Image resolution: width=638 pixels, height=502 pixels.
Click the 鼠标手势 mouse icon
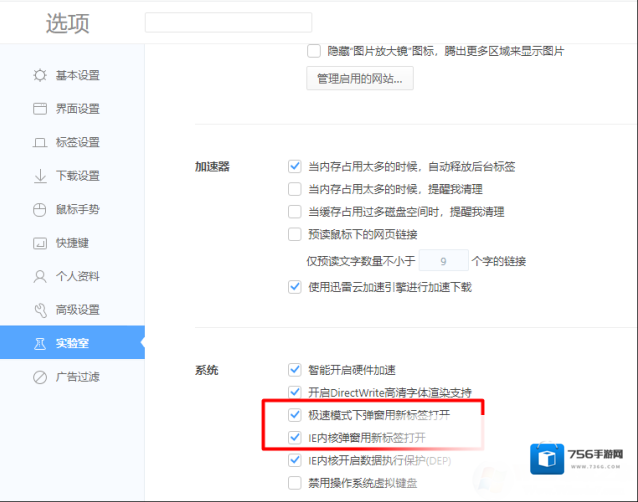click(x=40, y=209)
